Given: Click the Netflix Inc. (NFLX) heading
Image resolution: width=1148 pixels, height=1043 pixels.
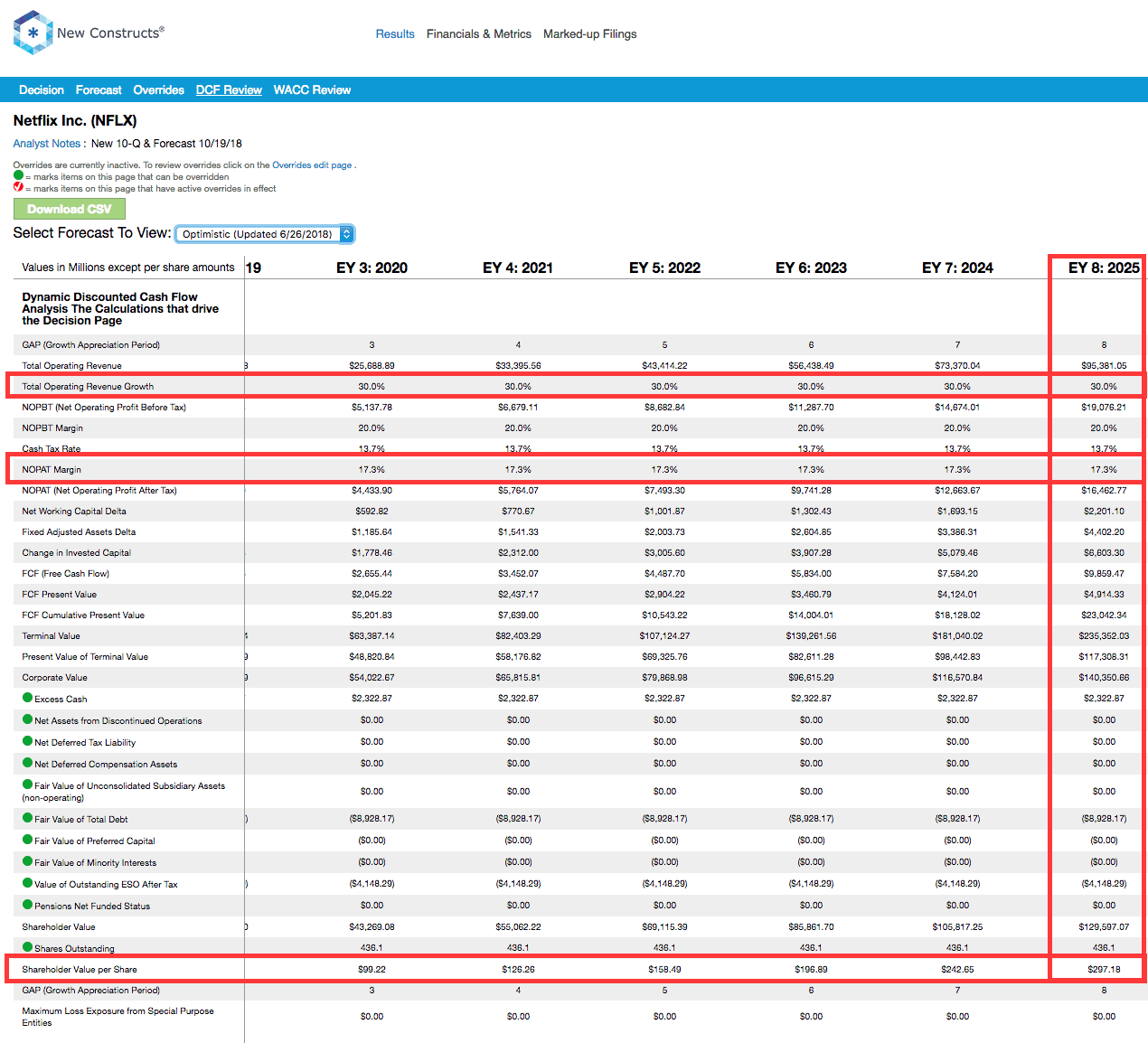Looking at the screenshot, I should coord(75,120).
